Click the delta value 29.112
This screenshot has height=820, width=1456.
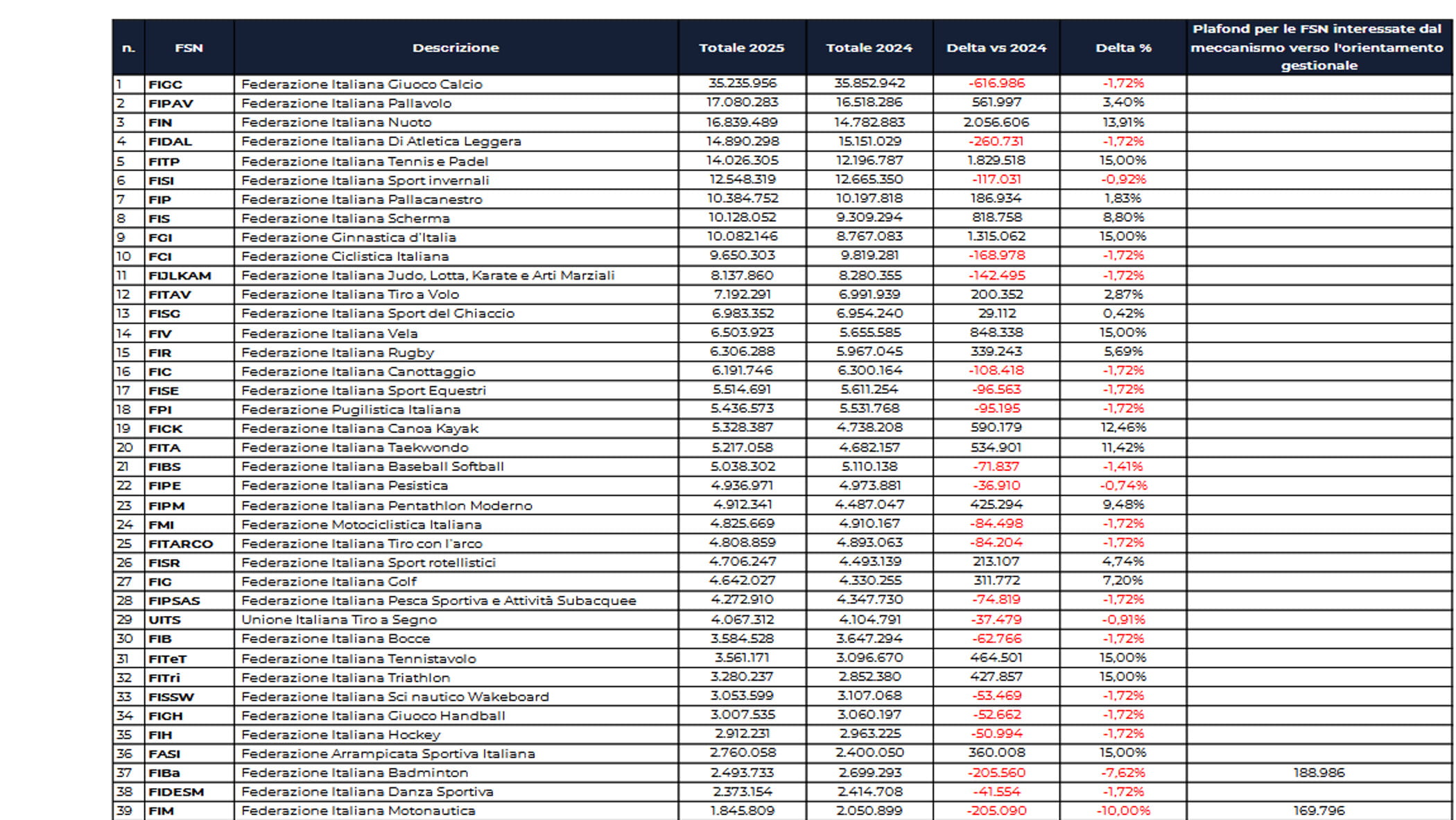(x=996, y=313)
